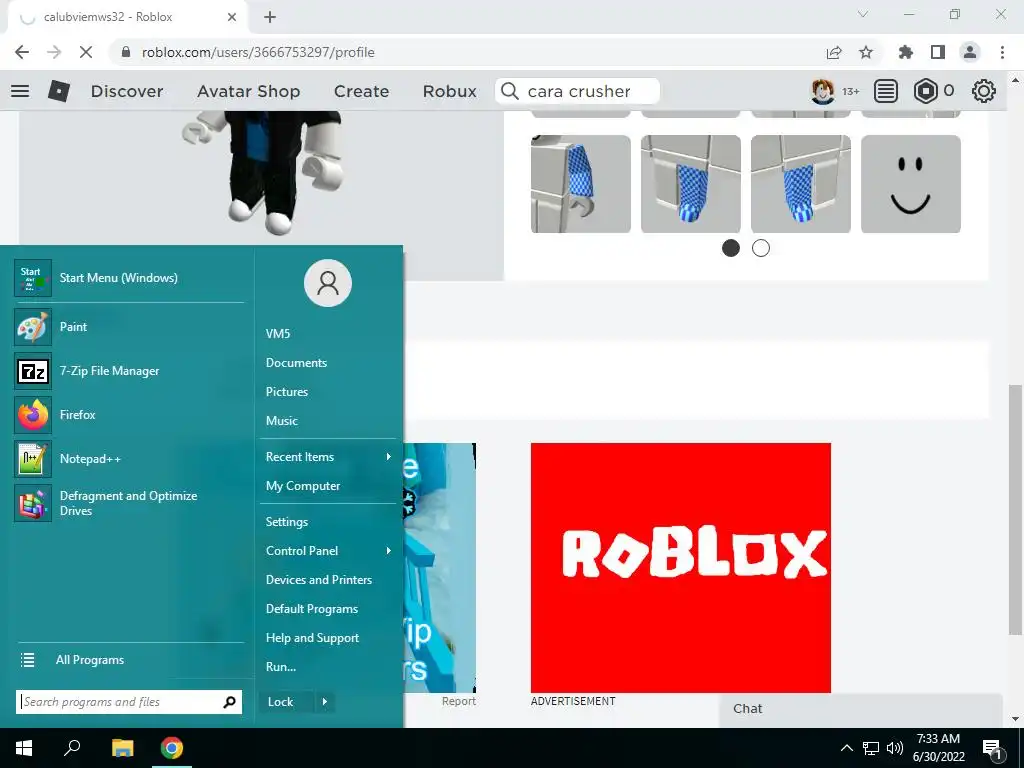Viewport: 1024px width, 768px height.
Task: Toggle Chrome side panel
Action: (938, 52)
